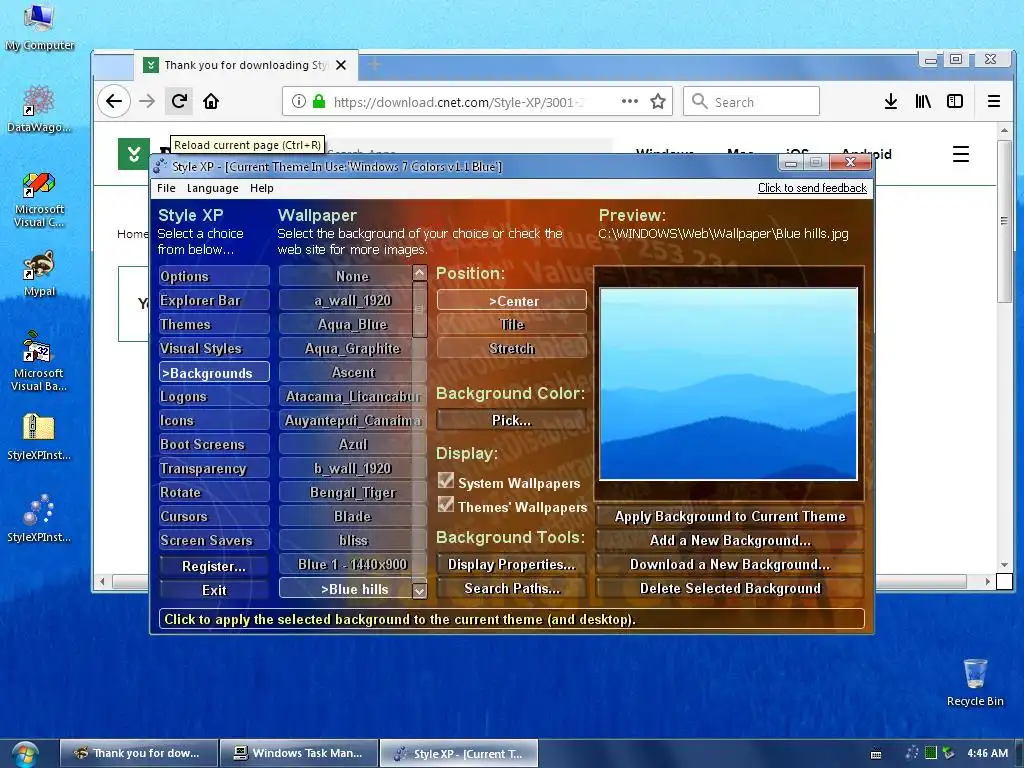The height and width of the screenshot is (768, 1024).
Task: Reload the current browser page
Action: click(x=179, y=101)
